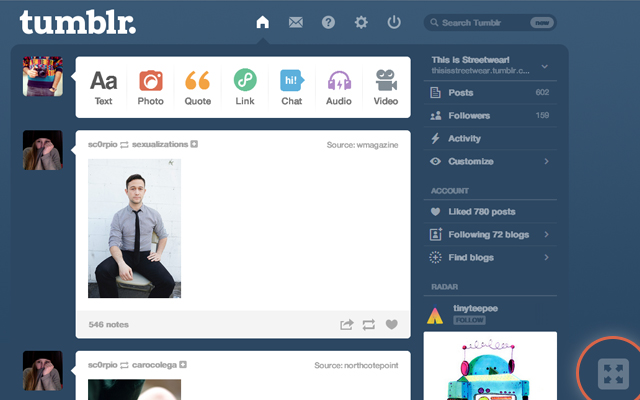
Task: Create a new Link post
Action: [245, 87]
